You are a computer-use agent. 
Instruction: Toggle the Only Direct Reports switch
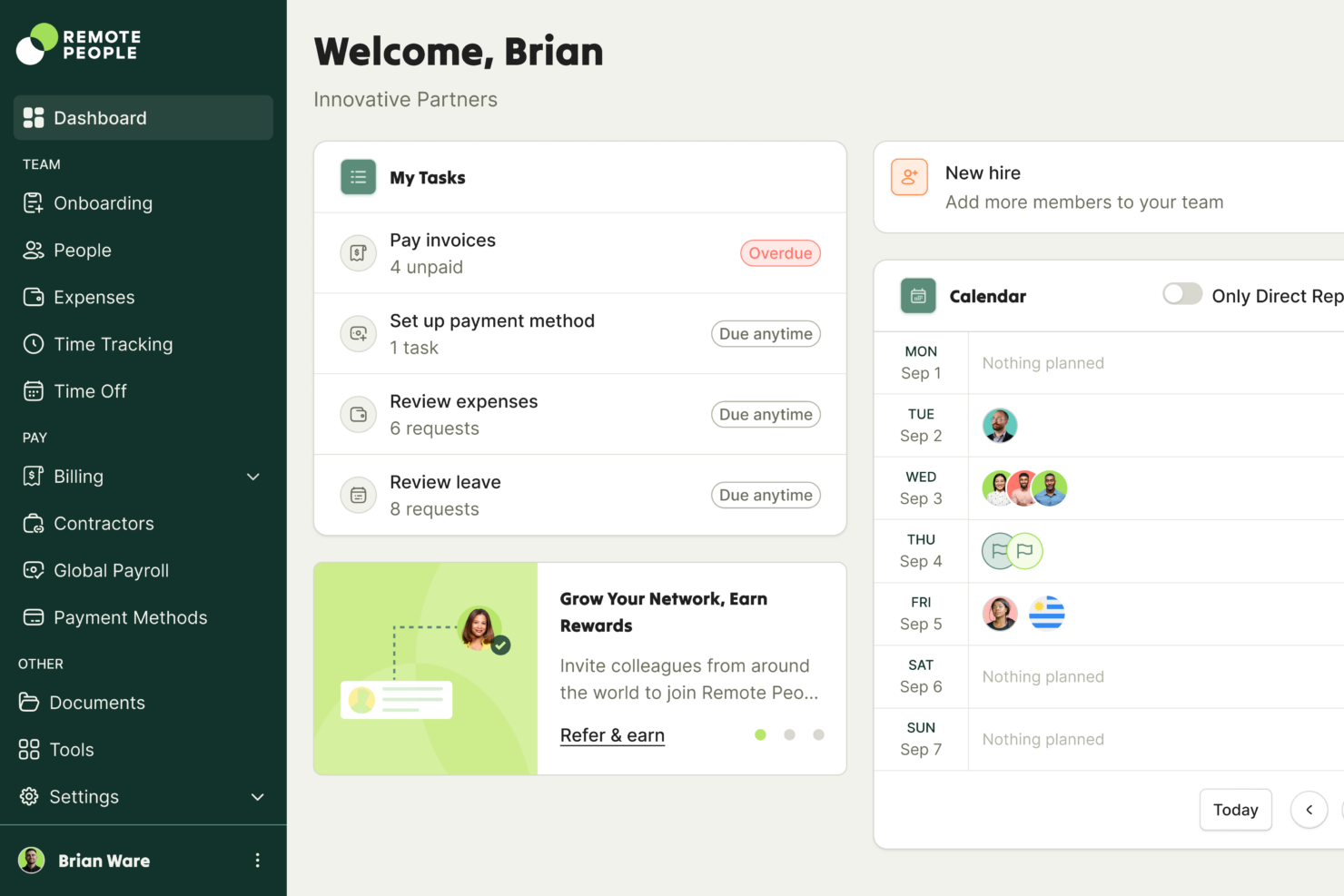pos(1182,294)
